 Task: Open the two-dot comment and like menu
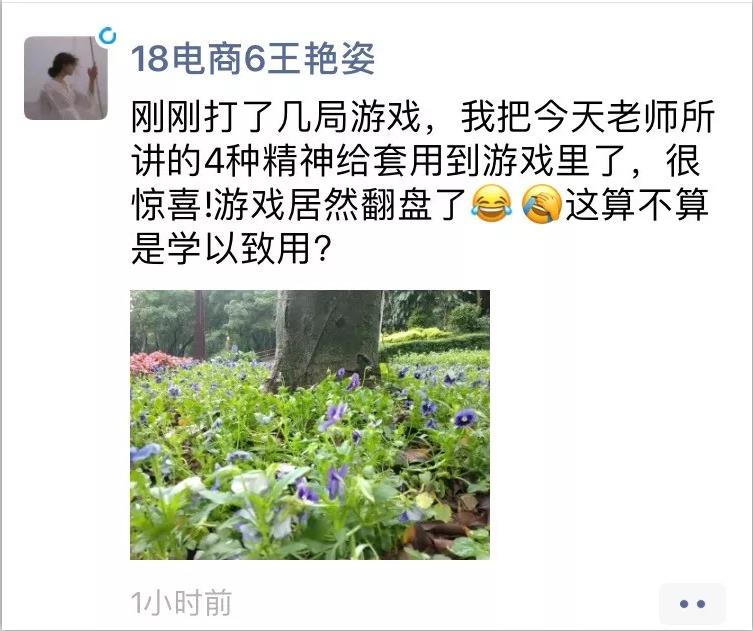(692, 603)
